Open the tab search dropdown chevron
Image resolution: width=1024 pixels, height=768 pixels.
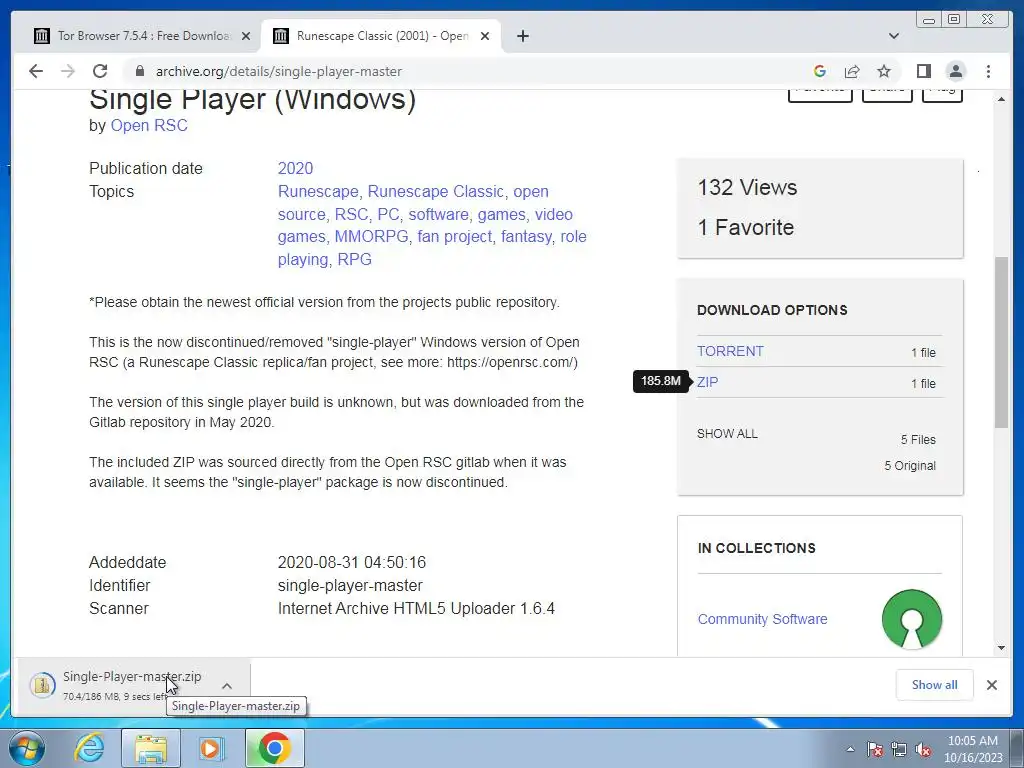(x=894, y=36)
